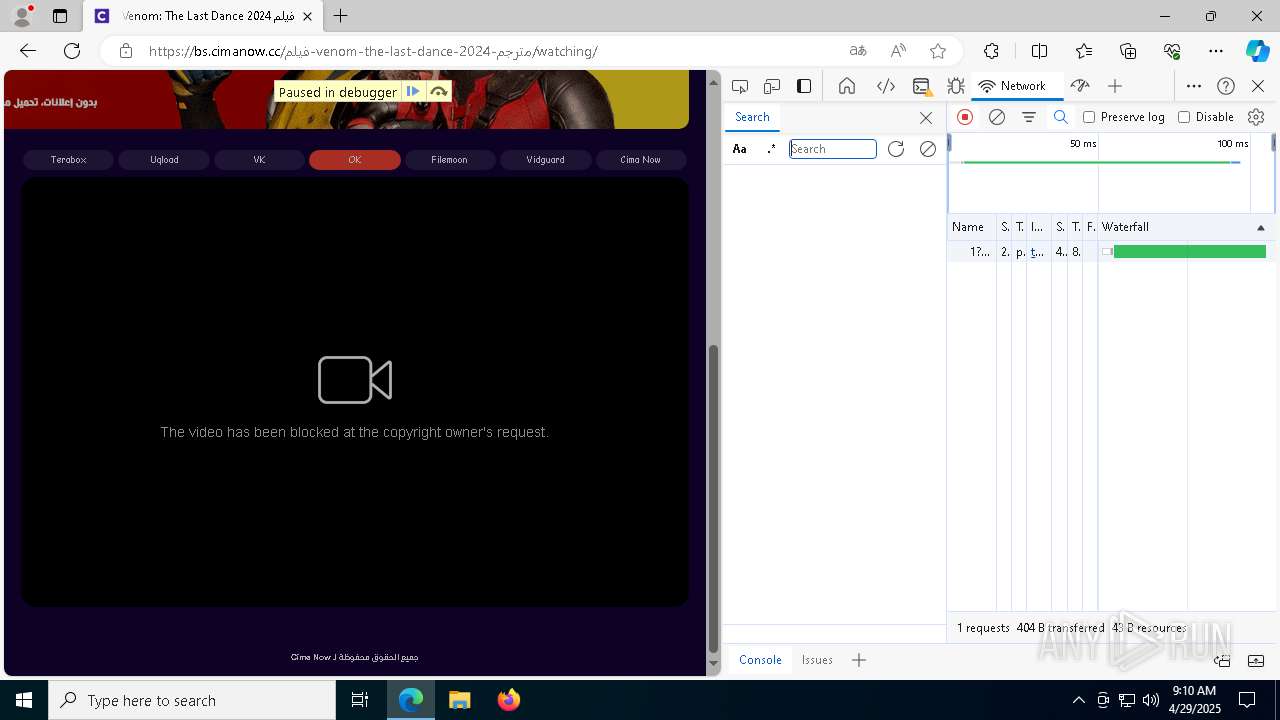
Task: Toggle network search magnifier icon
Action: pos(1061,117)
